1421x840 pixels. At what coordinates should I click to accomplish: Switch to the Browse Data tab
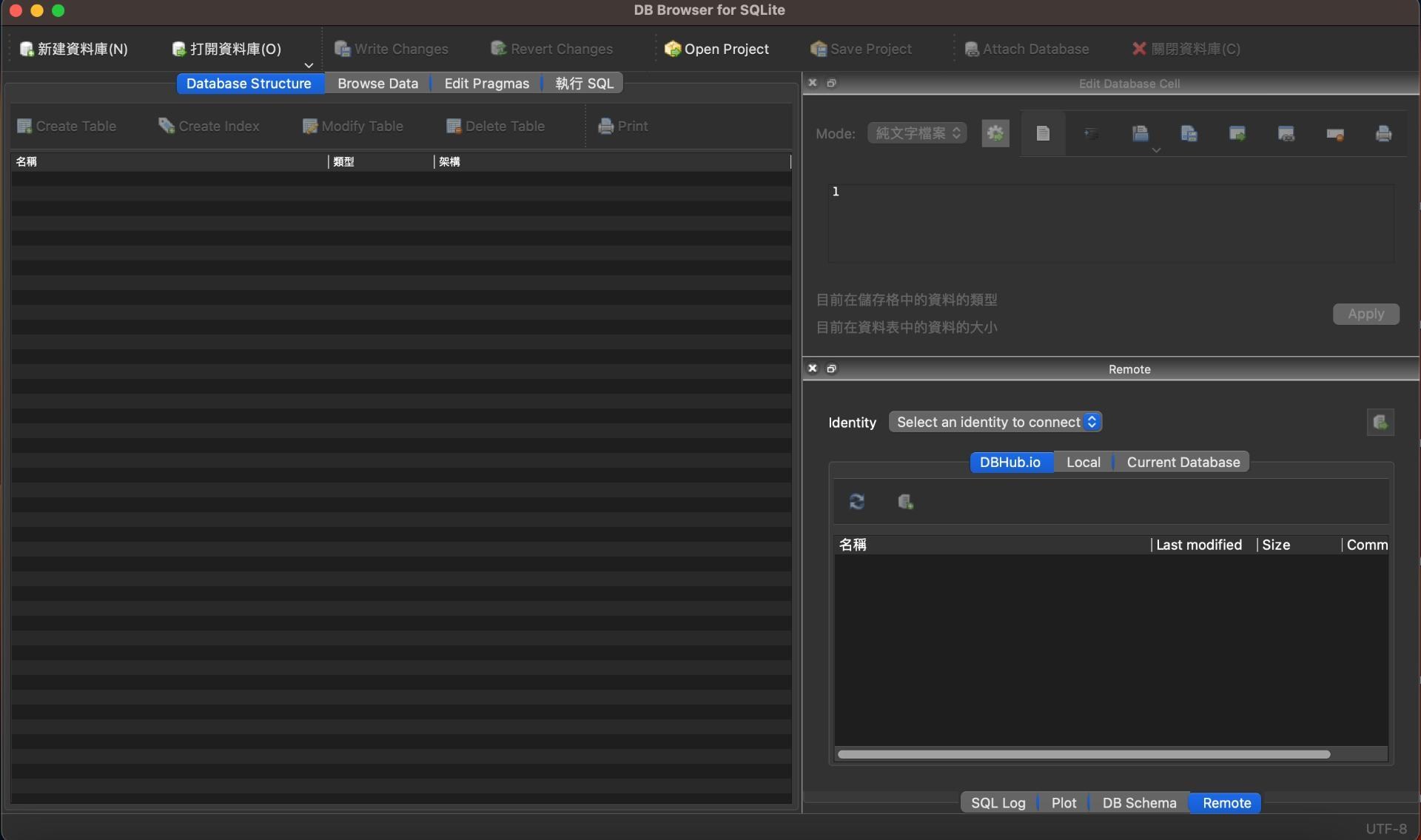tap(377, 84)
